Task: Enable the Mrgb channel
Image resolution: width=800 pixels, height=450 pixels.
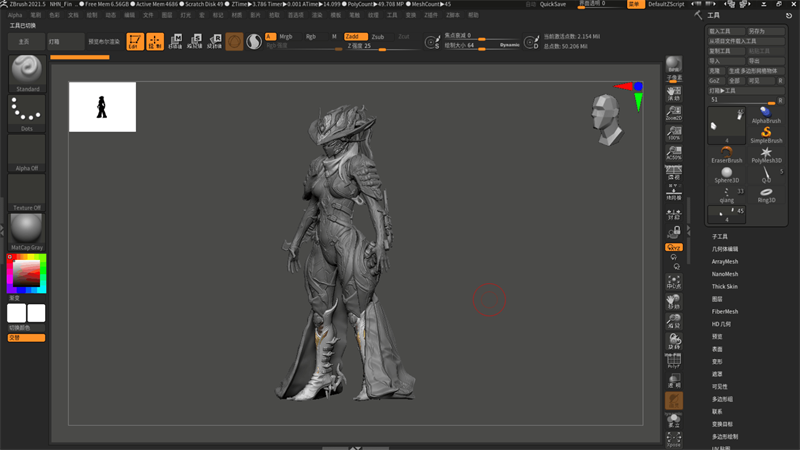Action: tap(286, 36)
